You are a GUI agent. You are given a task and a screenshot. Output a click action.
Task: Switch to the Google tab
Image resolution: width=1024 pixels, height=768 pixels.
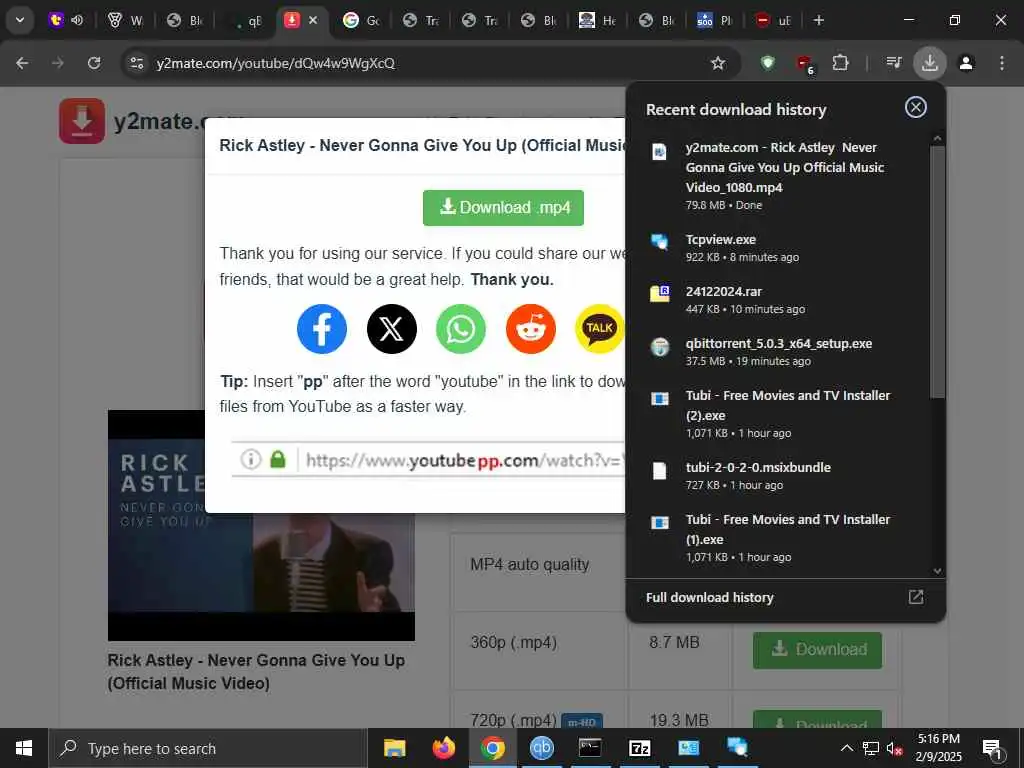362,20
